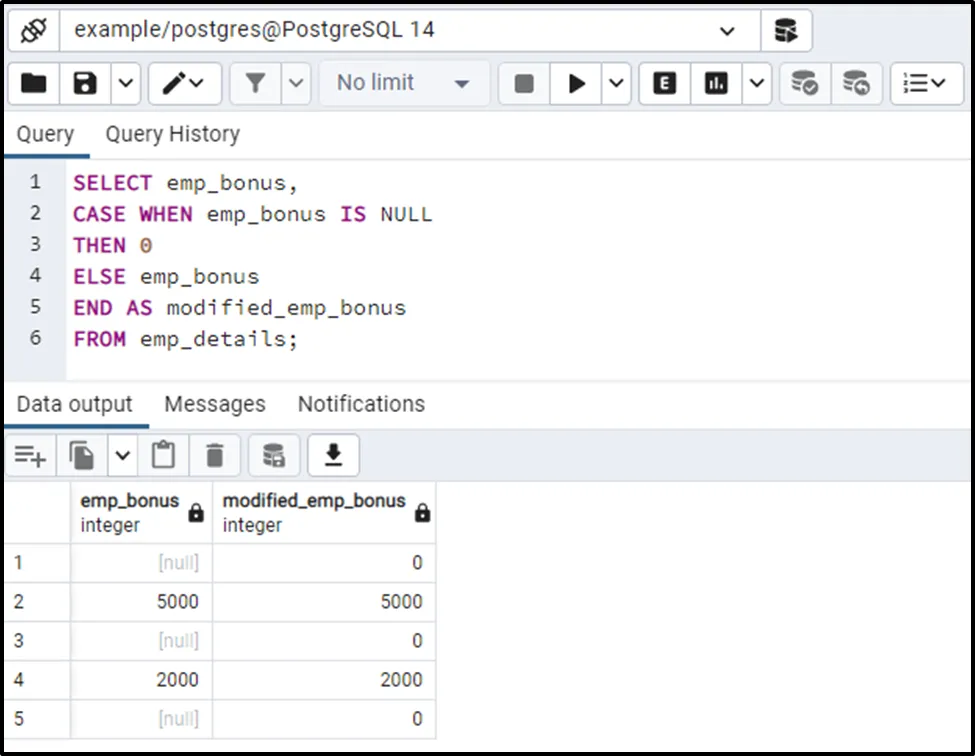Open the Messages tab
The width and height of the screenshot is (975, 756).
point(214,404)
